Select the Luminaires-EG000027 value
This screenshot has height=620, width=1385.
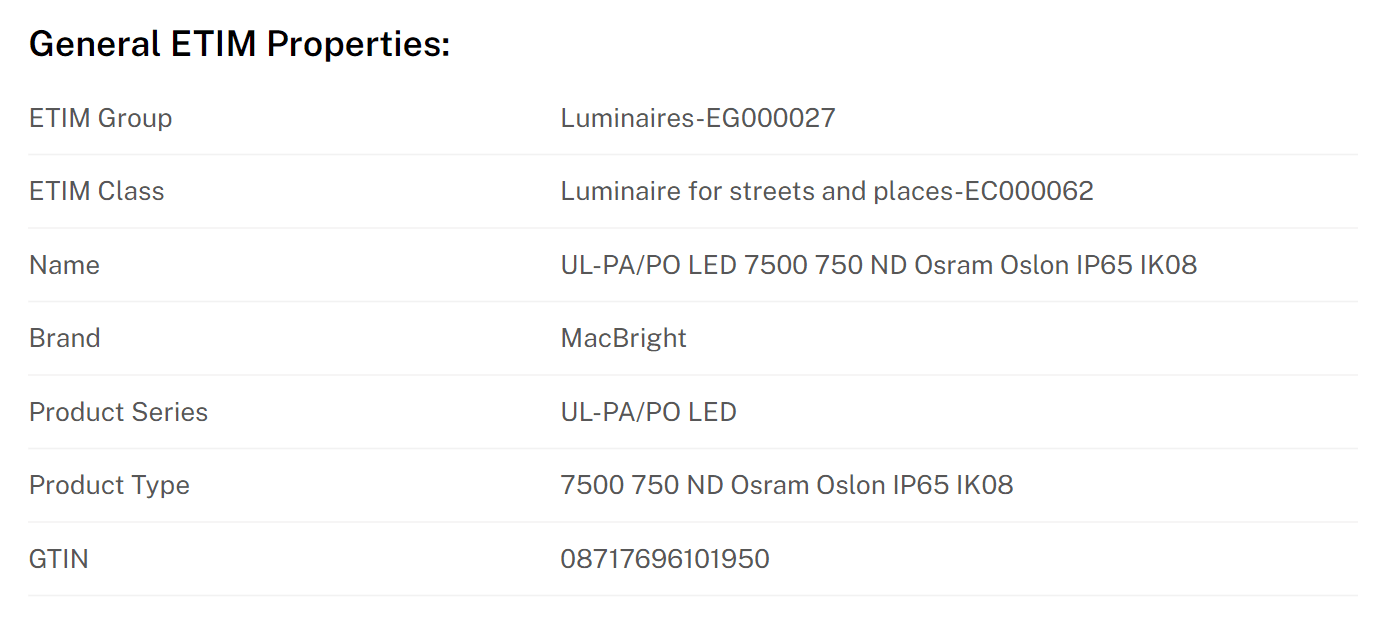[x=697, y=118]
